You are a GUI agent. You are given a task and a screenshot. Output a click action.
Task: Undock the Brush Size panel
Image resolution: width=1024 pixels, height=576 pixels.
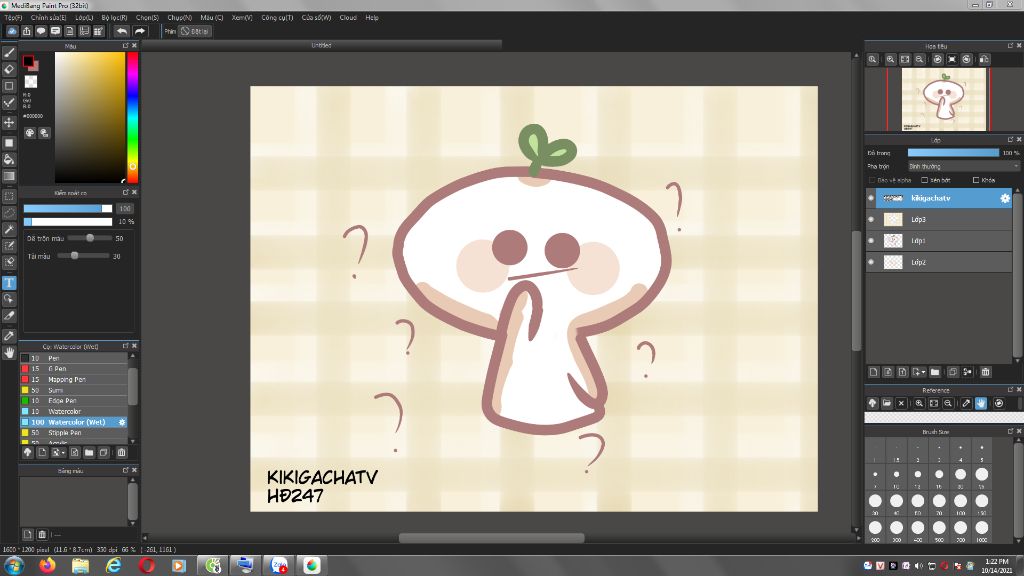pyautogui.click(x=1010, y=432)
